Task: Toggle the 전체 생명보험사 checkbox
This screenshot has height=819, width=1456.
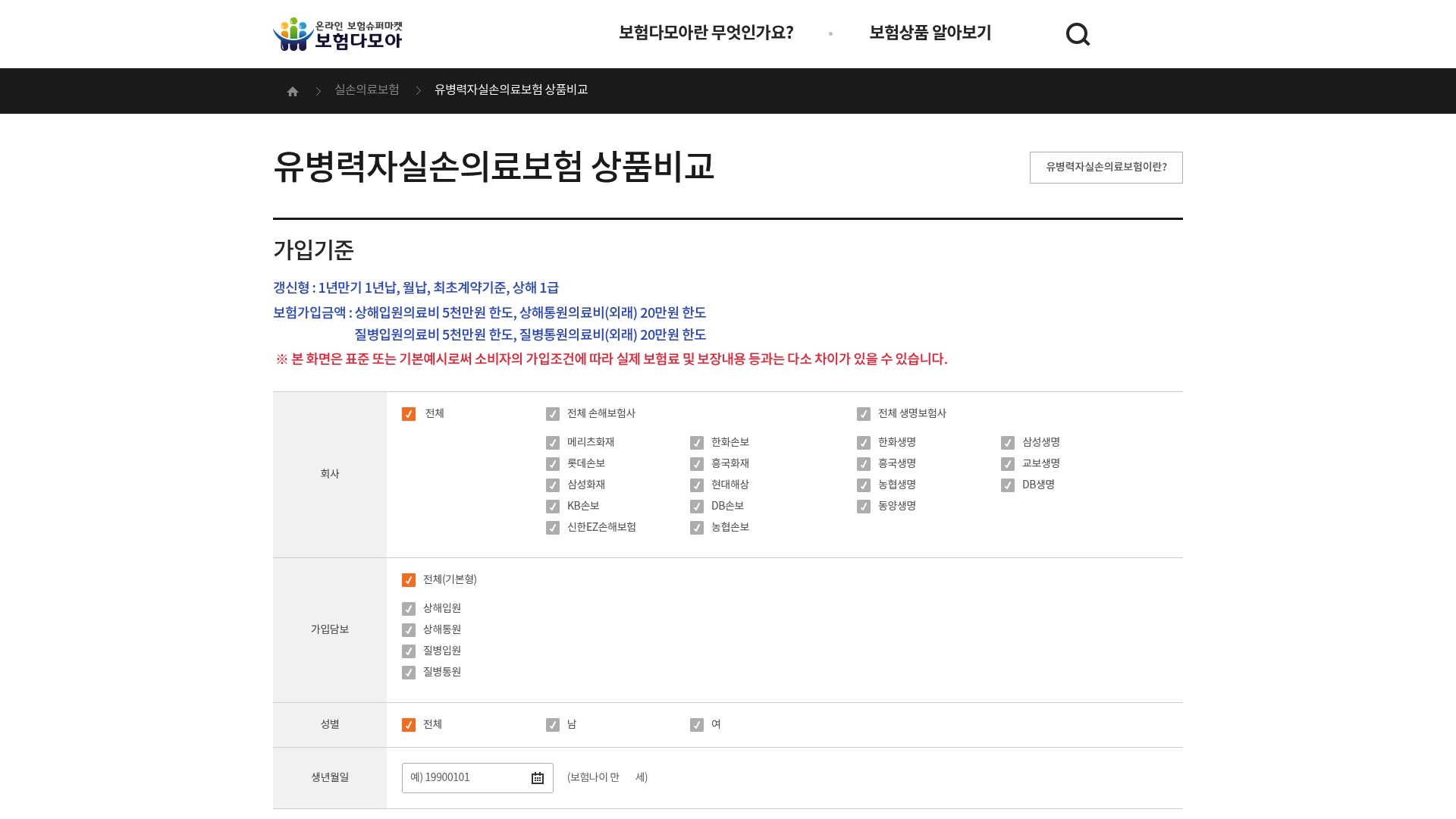Action: [x=864, y=414]
